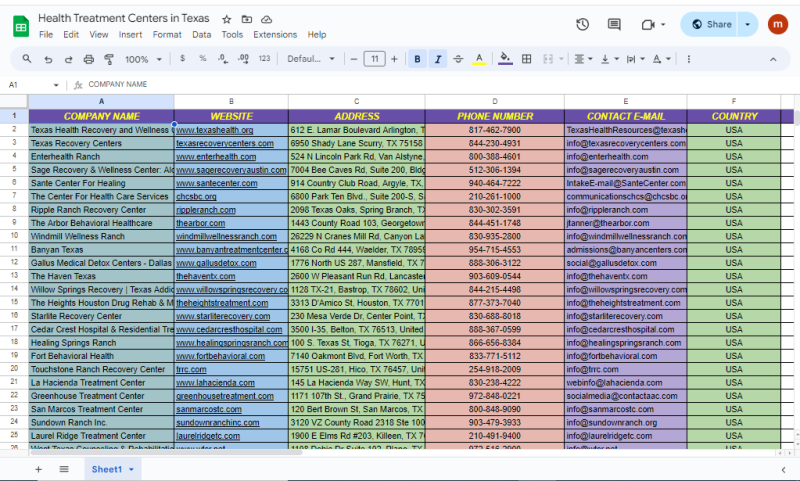Decrease font size minus button
This screenshot has width=800, height=481.
(354, 59)
